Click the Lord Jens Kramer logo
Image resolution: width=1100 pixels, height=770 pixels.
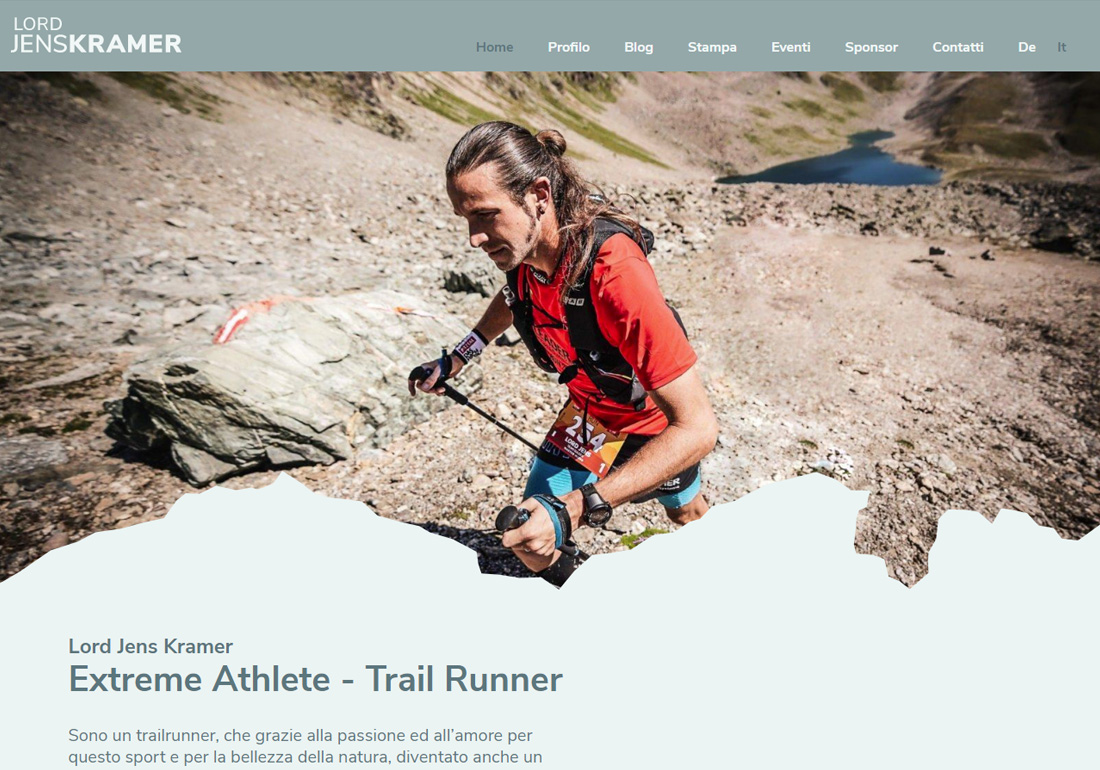pos(97,35)
